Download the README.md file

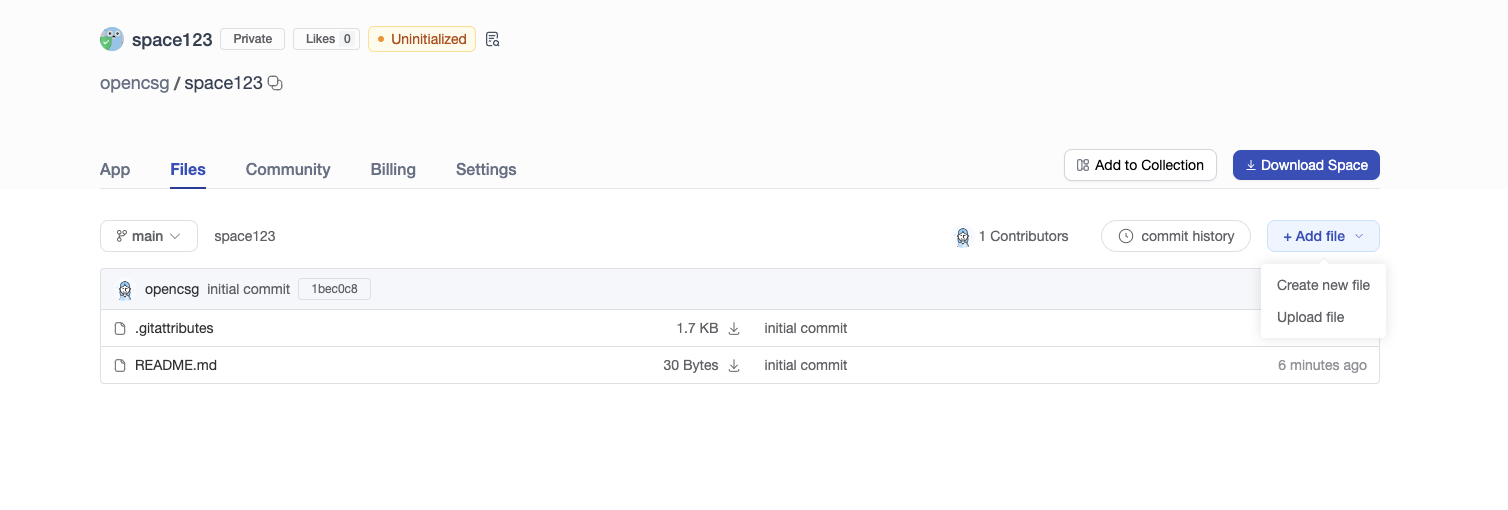[734, 365]
